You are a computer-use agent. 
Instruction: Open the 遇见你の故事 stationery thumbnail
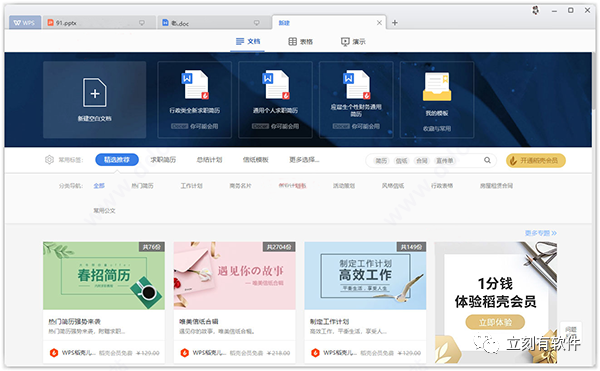click(x=235, y=275)
